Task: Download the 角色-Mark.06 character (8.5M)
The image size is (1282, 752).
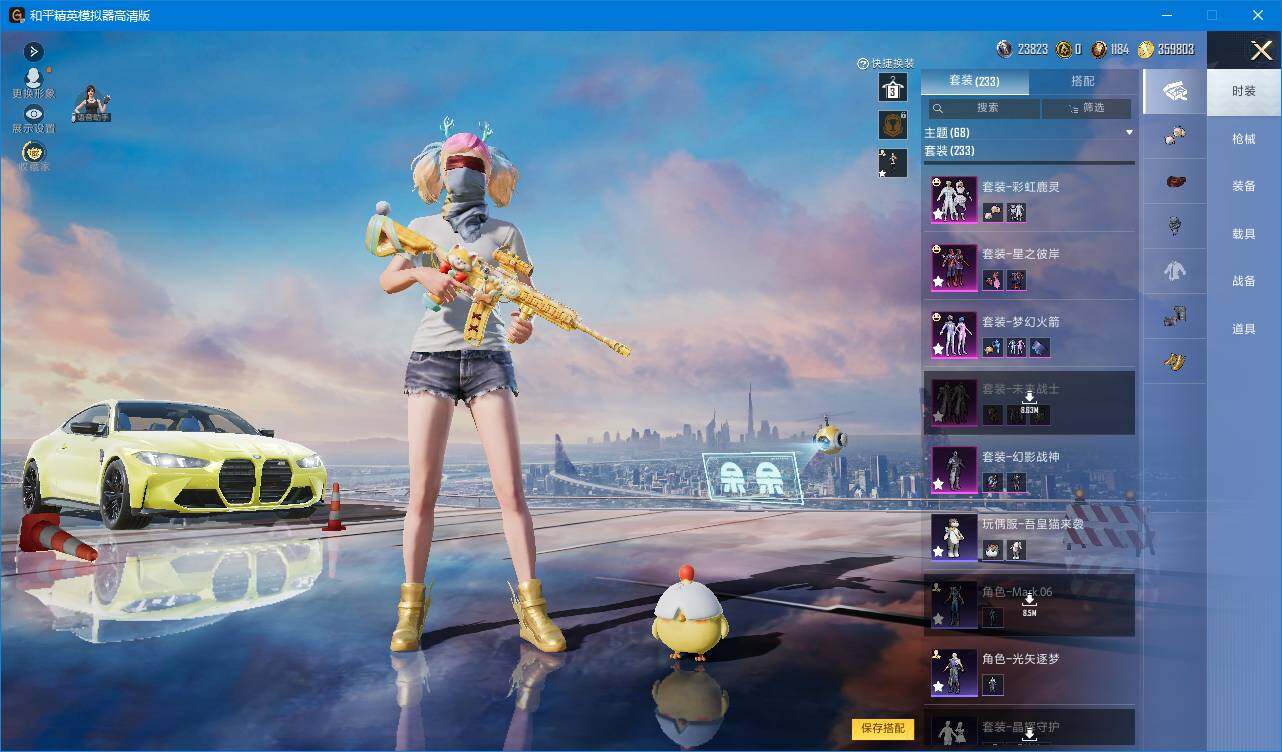Action: point(1029,606)
